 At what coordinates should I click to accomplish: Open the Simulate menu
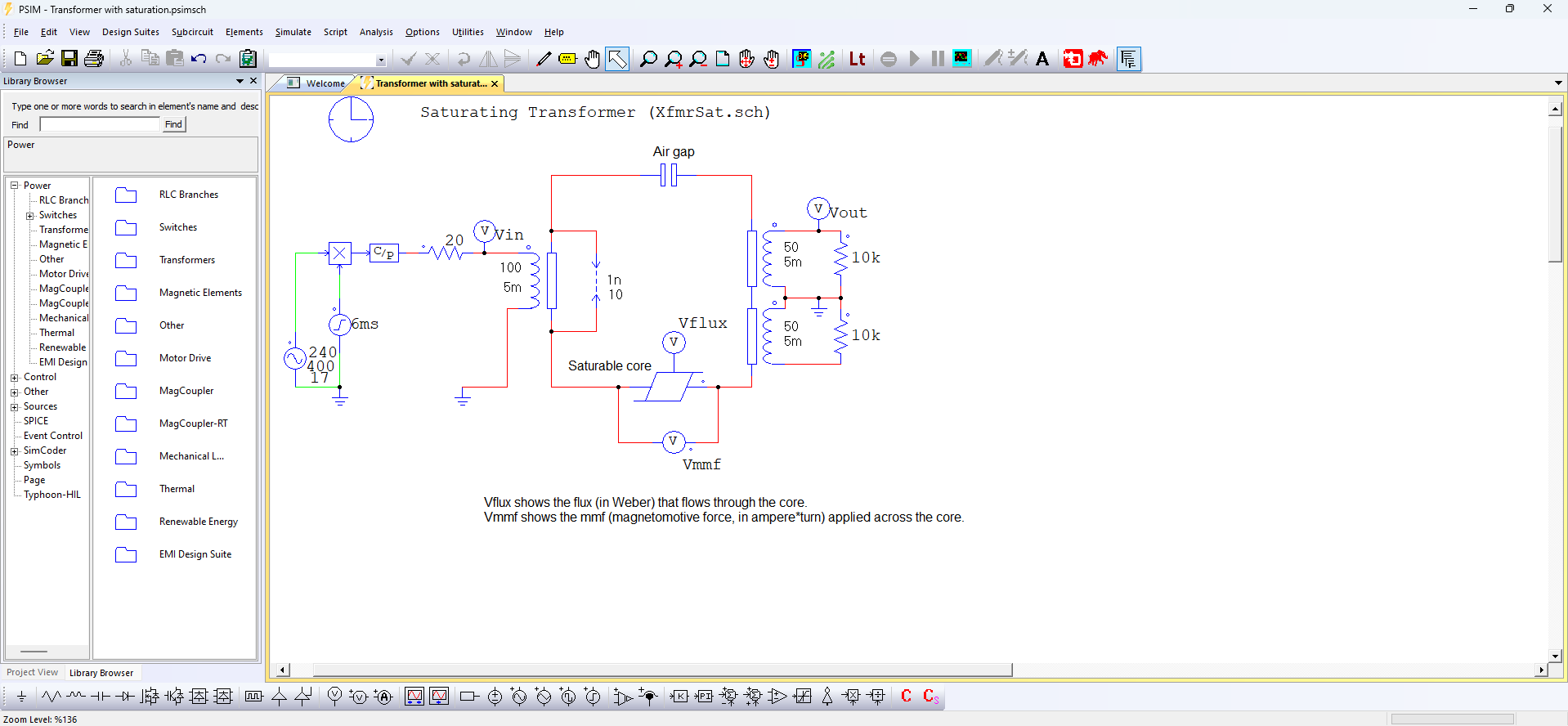click(293, 32)
